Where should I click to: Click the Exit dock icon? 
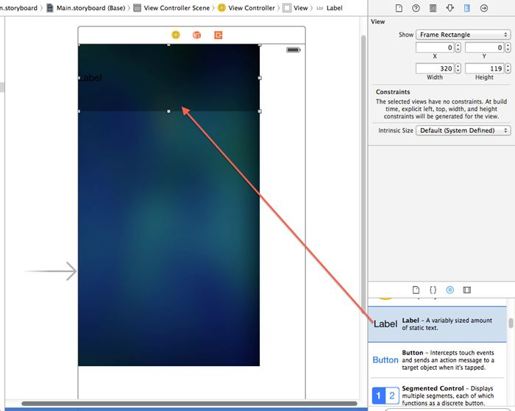(218, 35)
